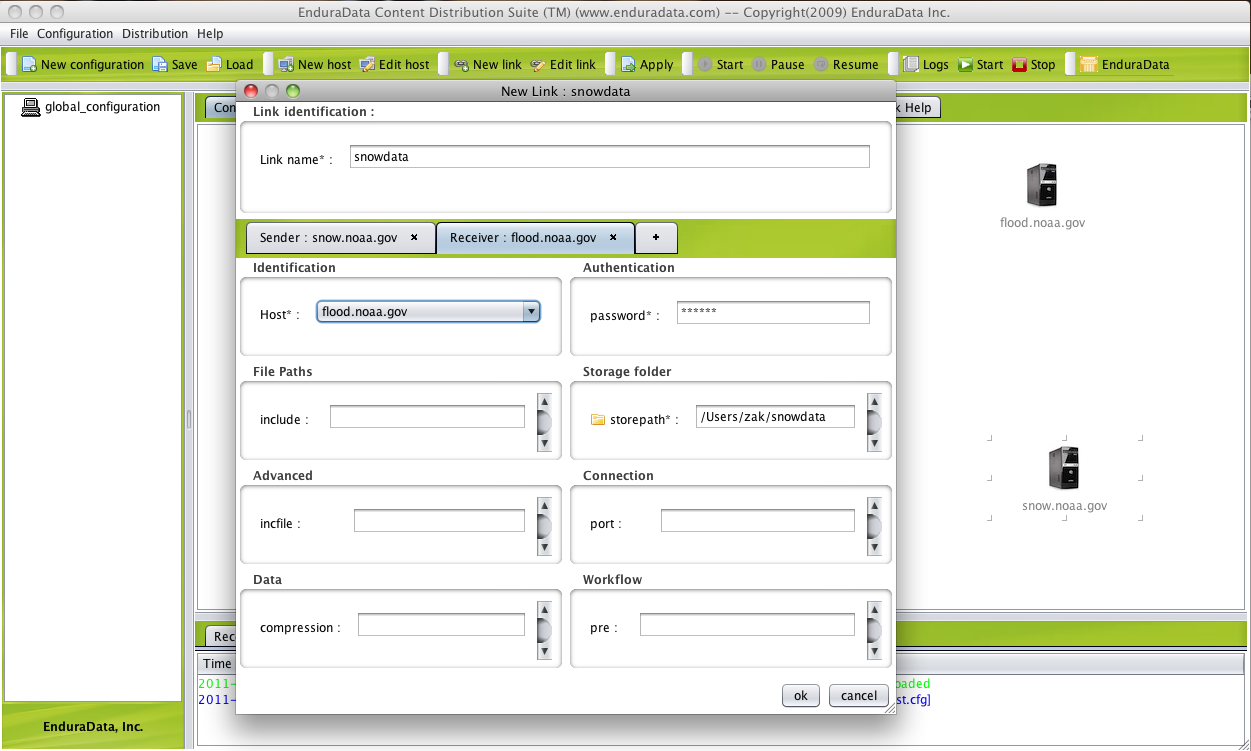Select the flood.noaa.gov host icon on canvas

click(1041, 186)
